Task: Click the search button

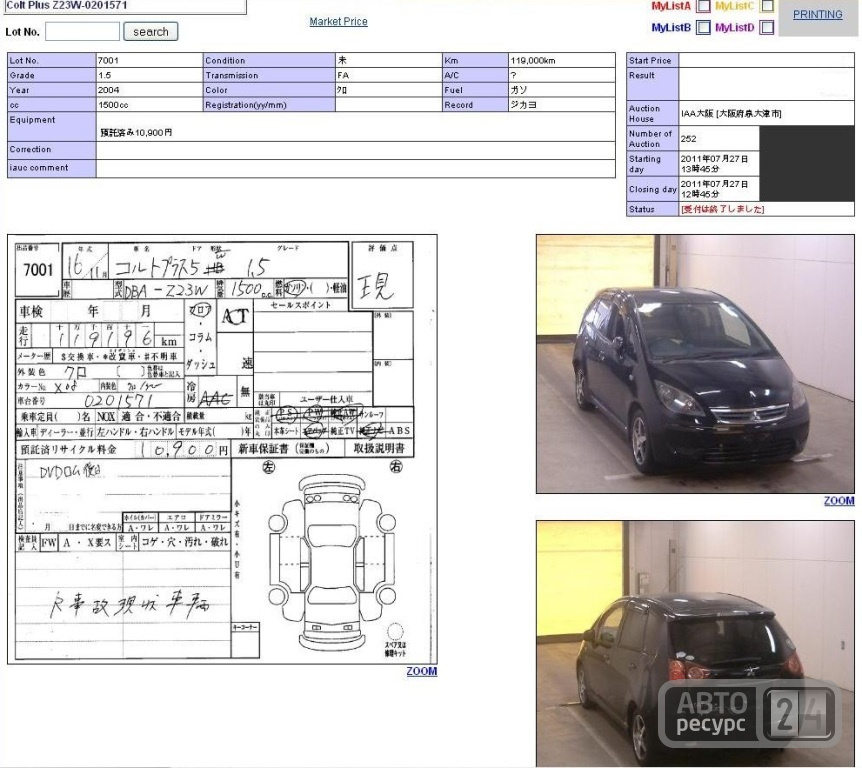Action: (x=151, y=31)
